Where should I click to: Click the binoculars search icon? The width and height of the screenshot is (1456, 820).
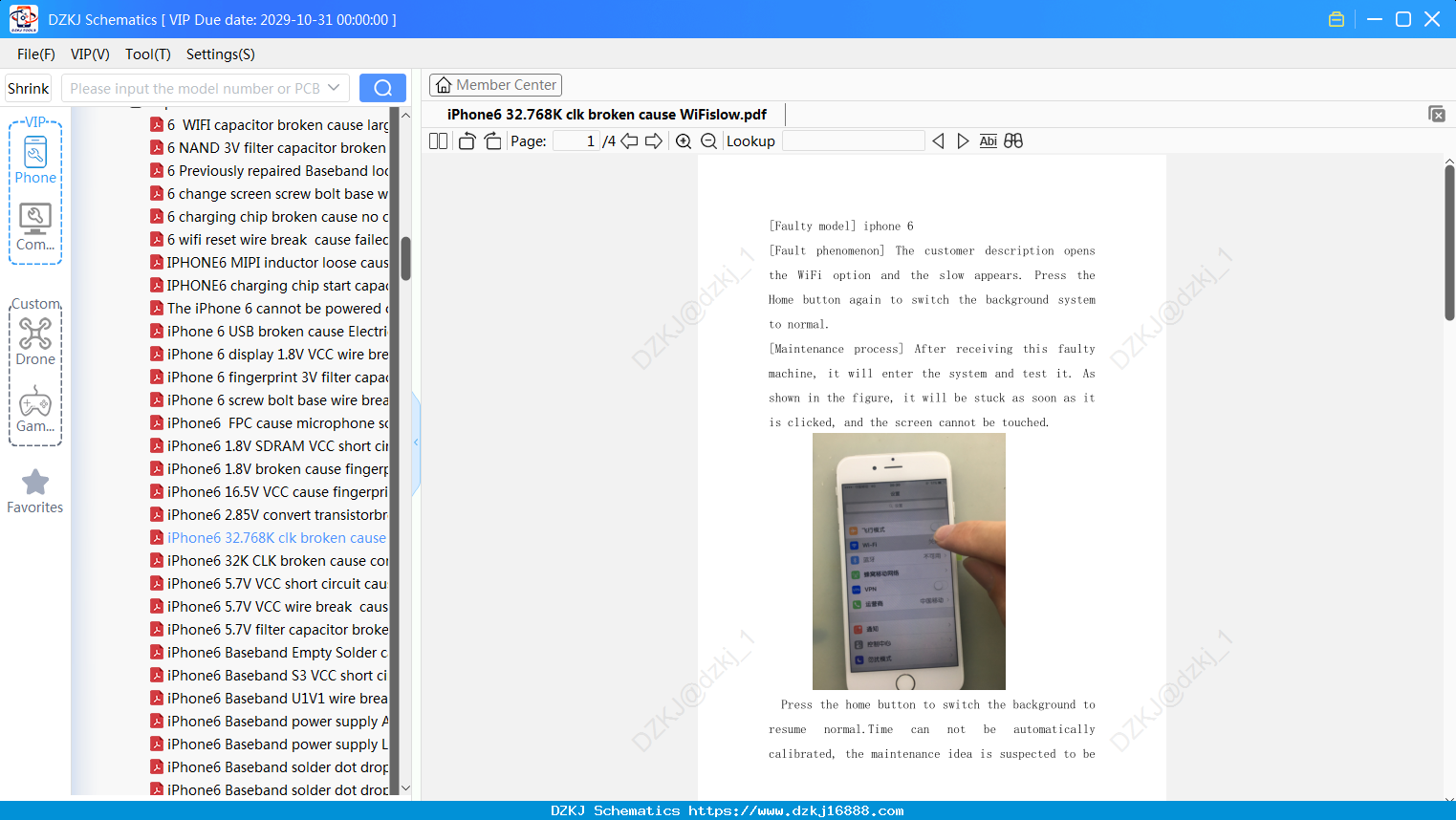coord(1013,141)
